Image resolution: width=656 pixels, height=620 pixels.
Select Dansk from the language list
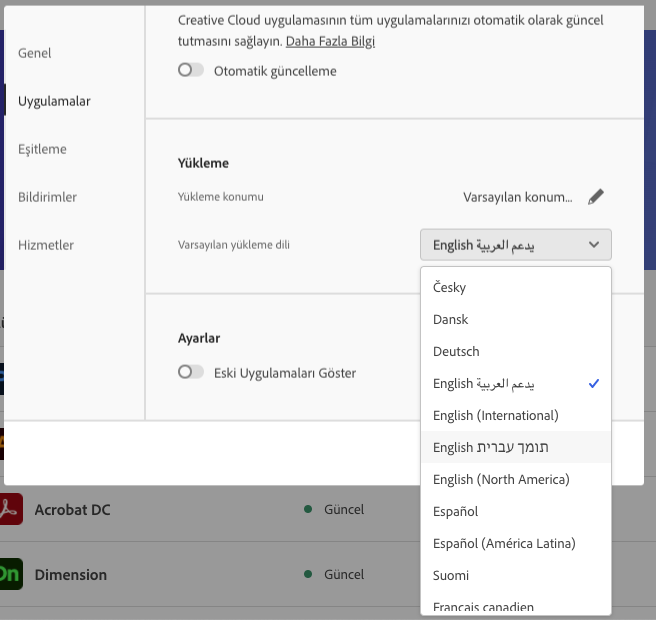coord(451,319)
